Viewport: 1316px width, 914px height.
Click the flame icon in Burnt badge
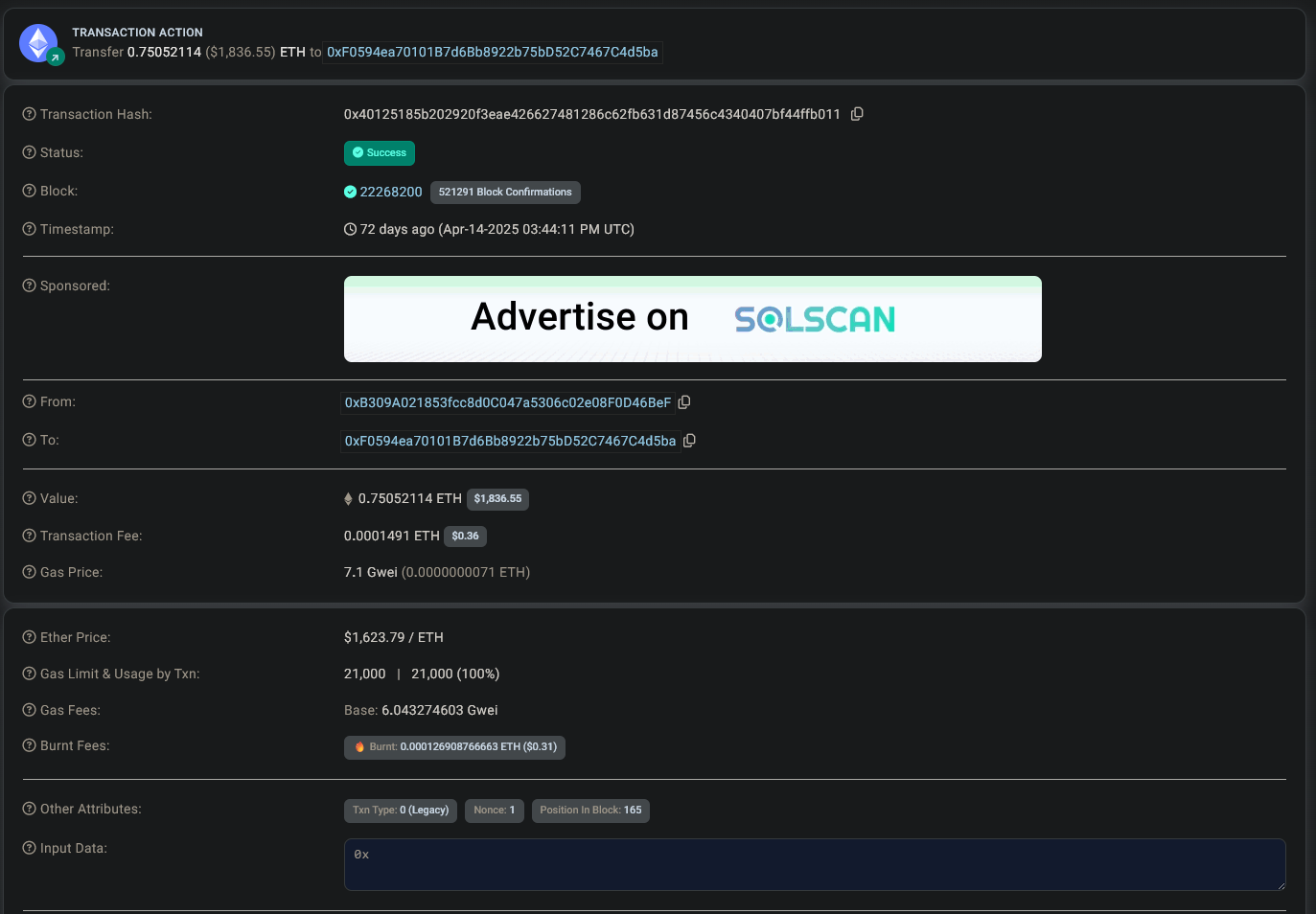359,747
